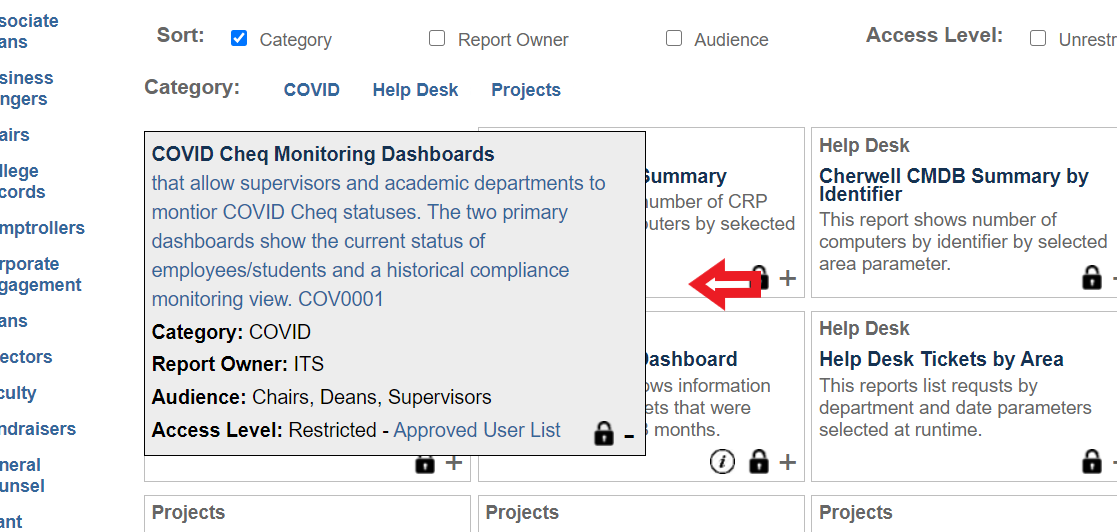
Task: Enable sorting by Report Owner
Action: coord(437,38)
